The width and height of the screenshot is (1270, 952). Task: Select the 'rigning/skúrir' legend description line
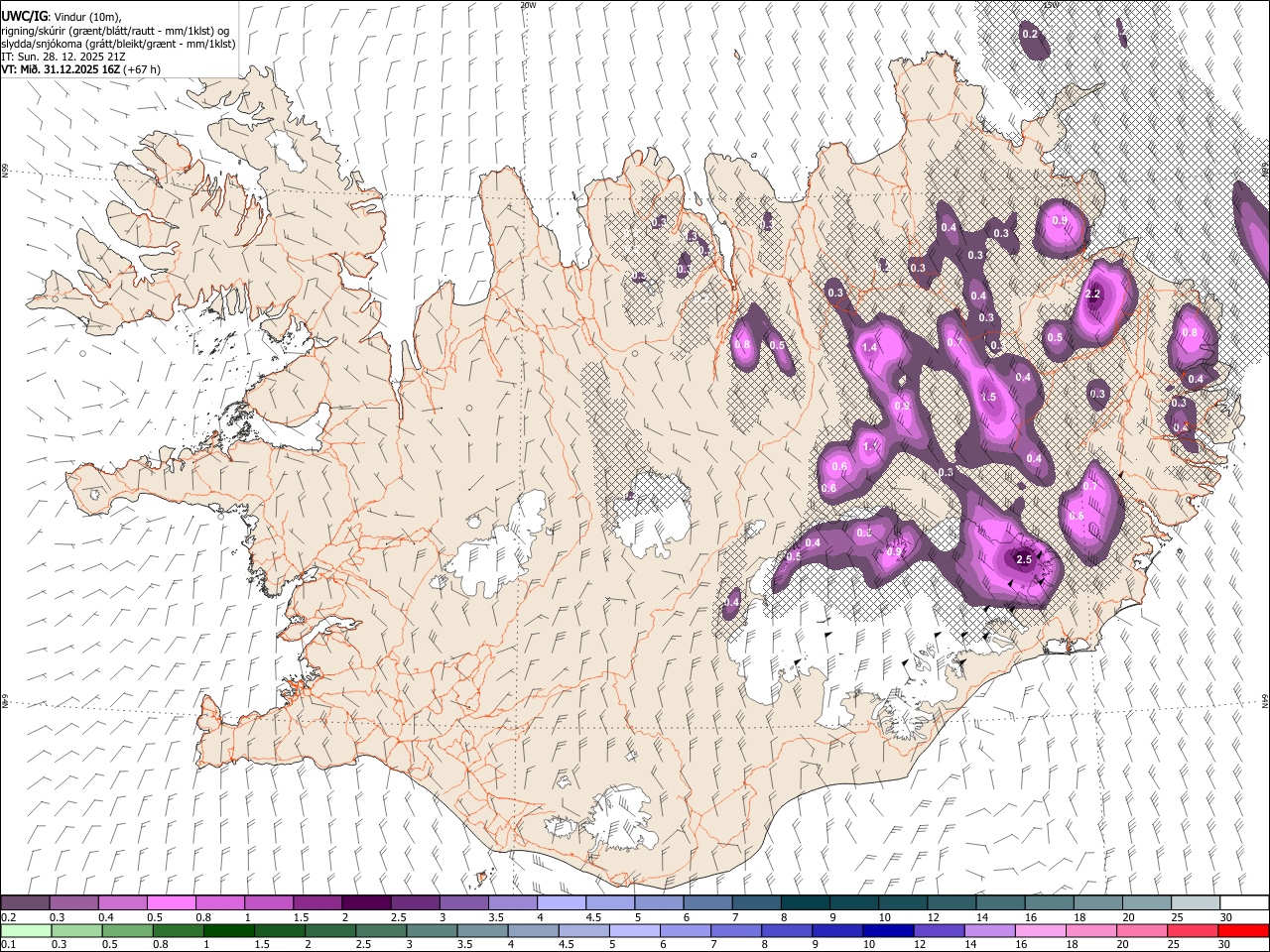[115, 31]
